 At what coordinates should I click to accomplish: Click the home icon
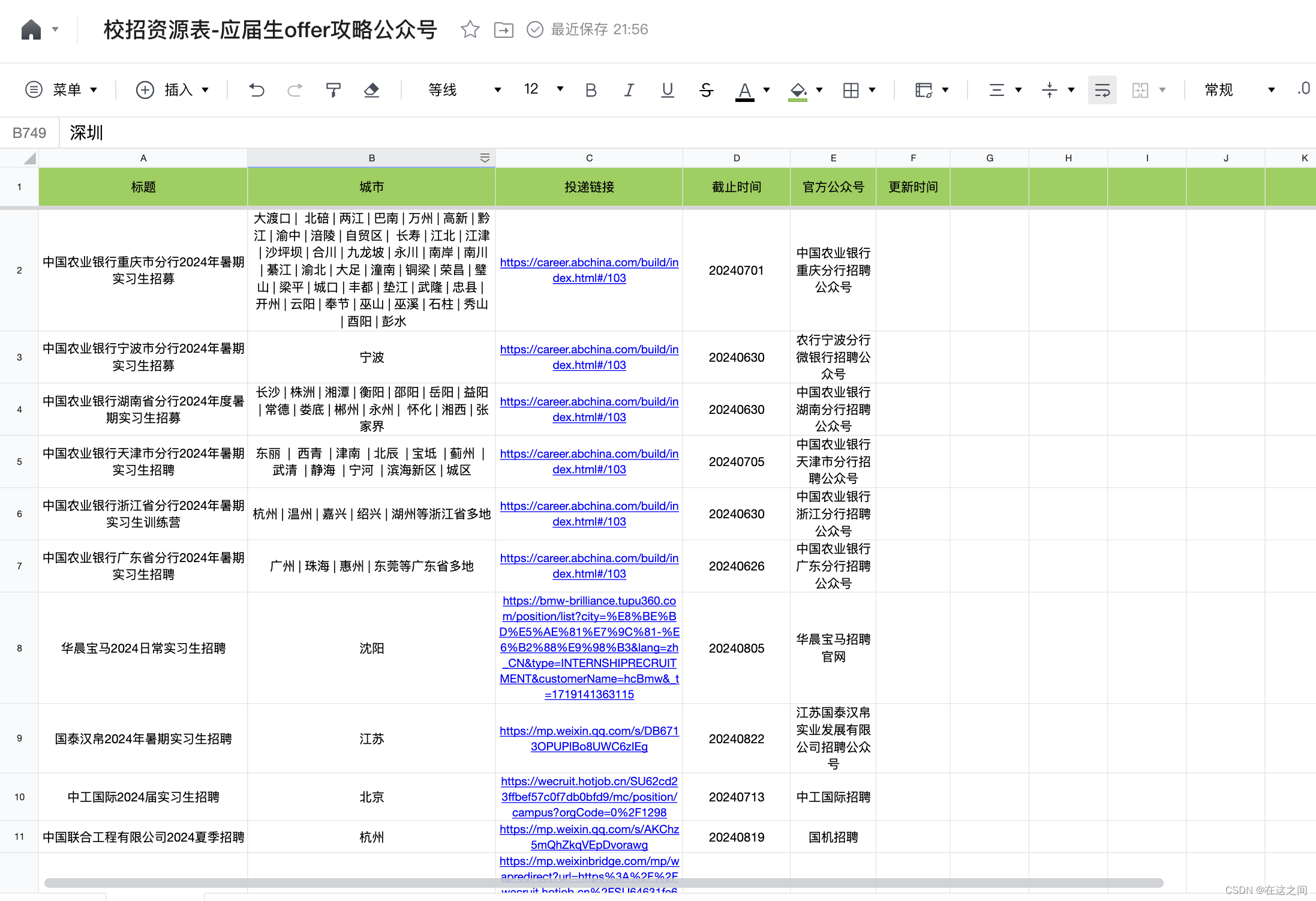[x=31, y=29]
